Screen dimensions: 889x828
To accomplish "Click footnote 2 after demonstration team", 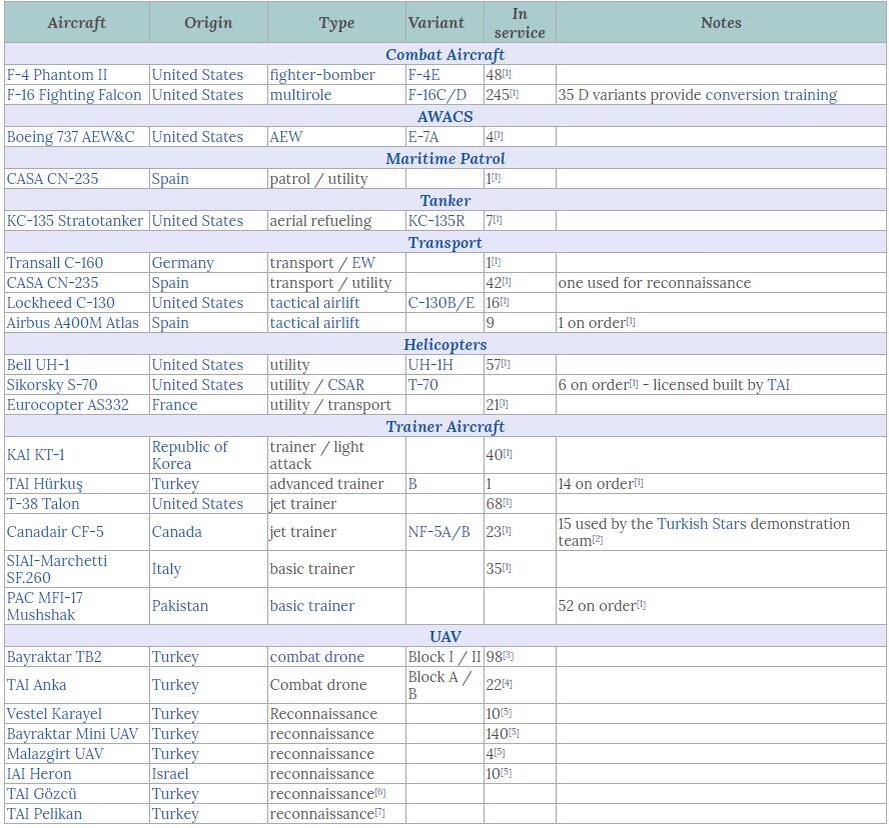I will (598, 539).
